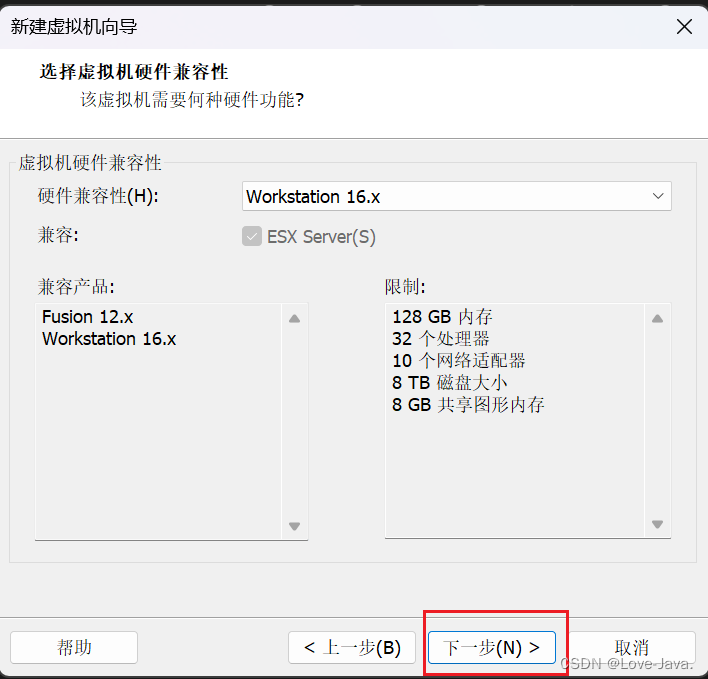Select the 10 个网络适配器 limit entry
Screen dimensions: 708x679
pos(459,360)
